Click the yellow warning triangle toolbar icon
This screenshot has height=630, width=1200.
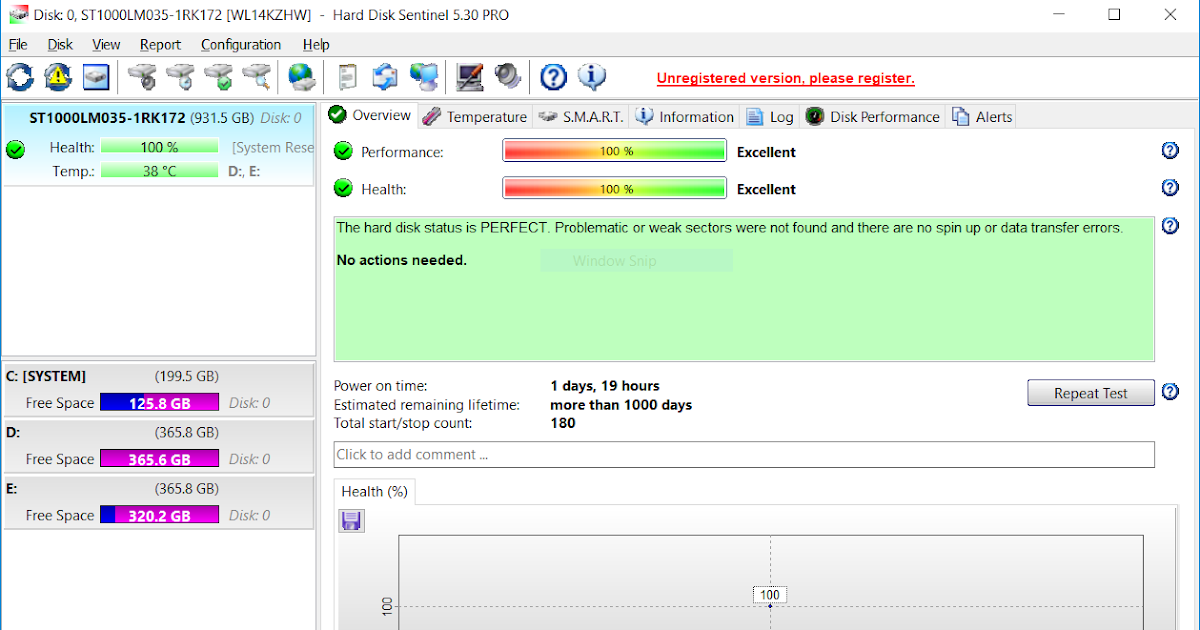(x=58, y=76)
